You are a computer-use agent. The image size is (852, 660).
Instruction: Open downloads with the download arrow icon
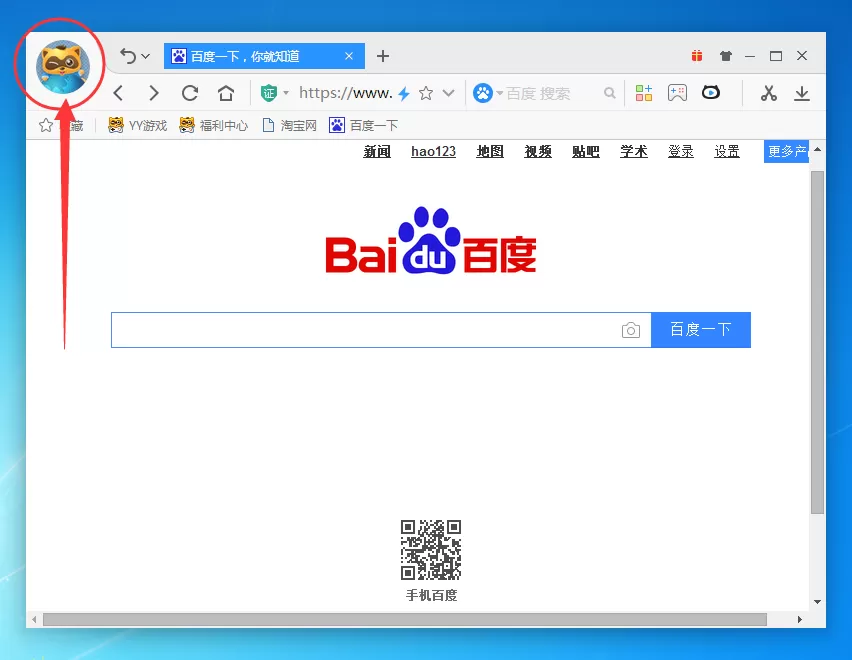click(x=801, y=93)
